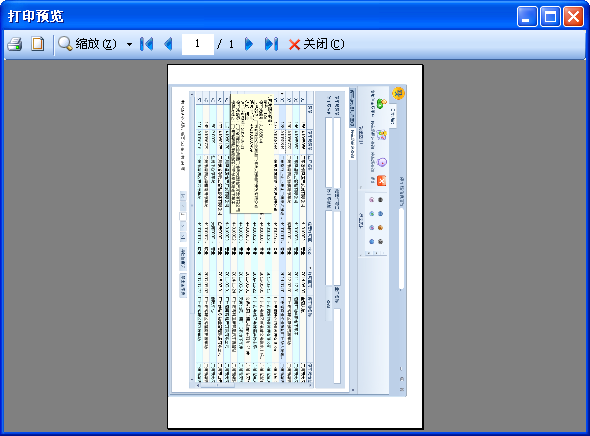Click the orange round logo in preview
590x436 pixels.
coord(398,93)
